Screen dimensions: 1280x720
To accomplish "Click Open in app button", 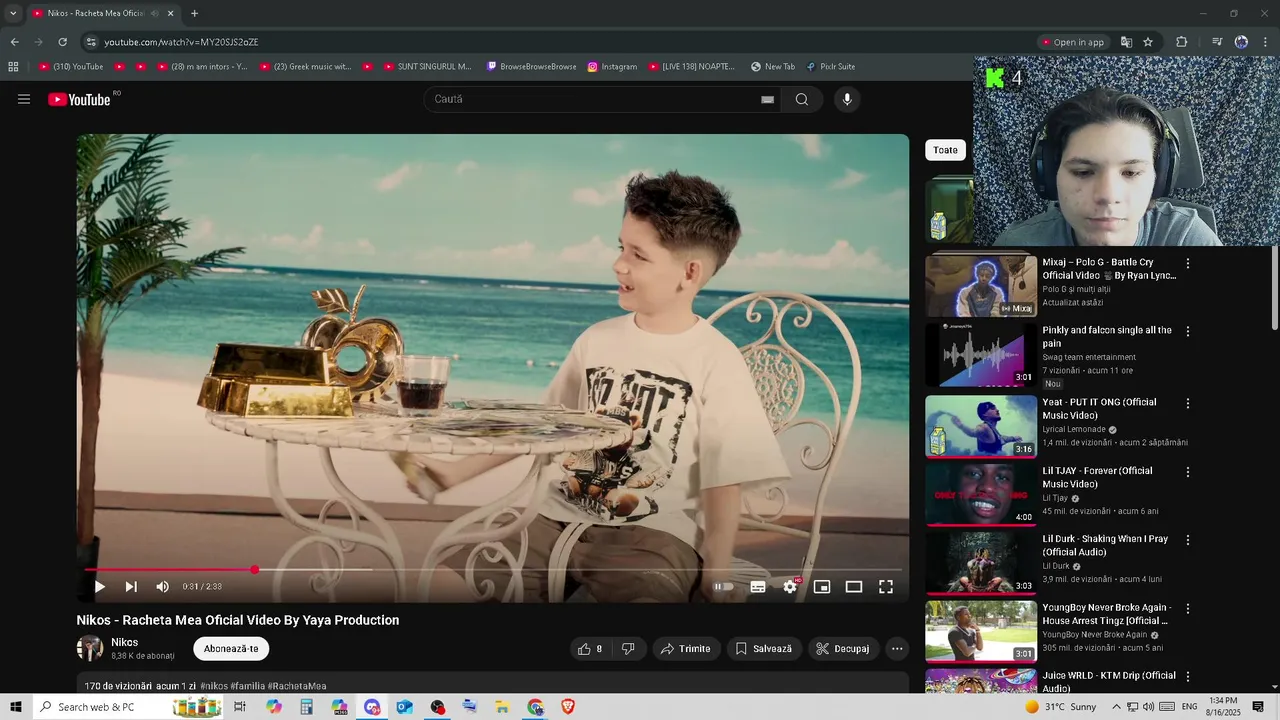I will click(1073, 42).
